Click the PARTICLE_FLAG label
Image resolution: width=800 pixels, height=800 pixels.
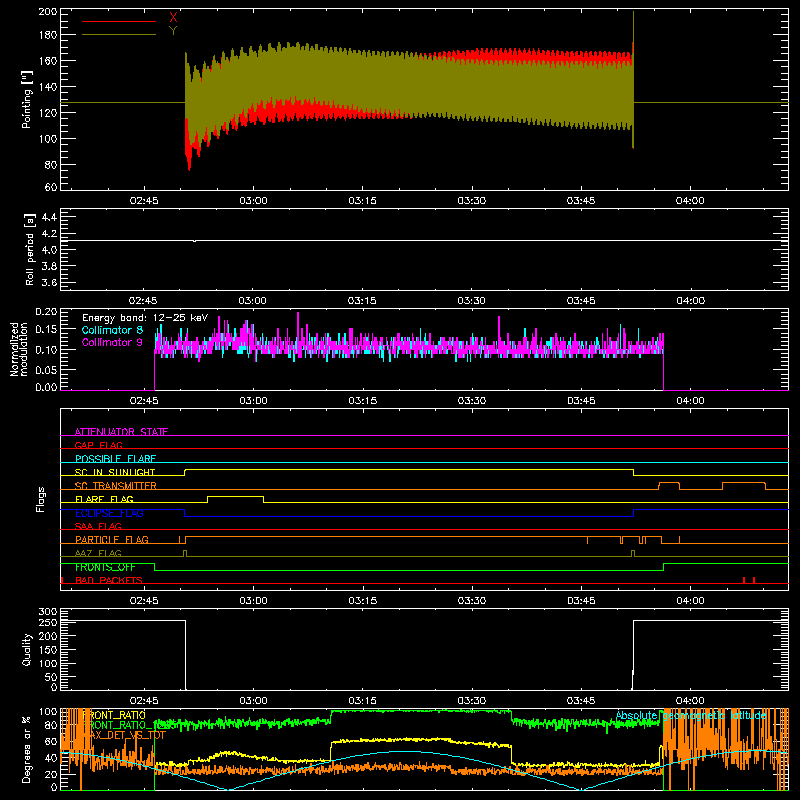[x=112, y=539]
